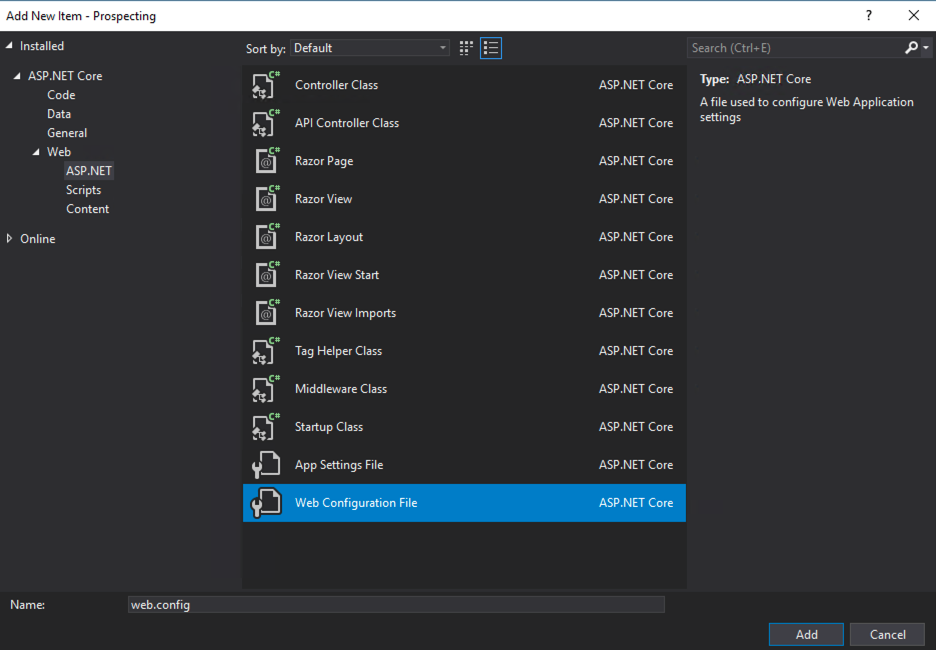Switch to list view layout
Viewport: 936px width, 650px height.
click(490, 47)
